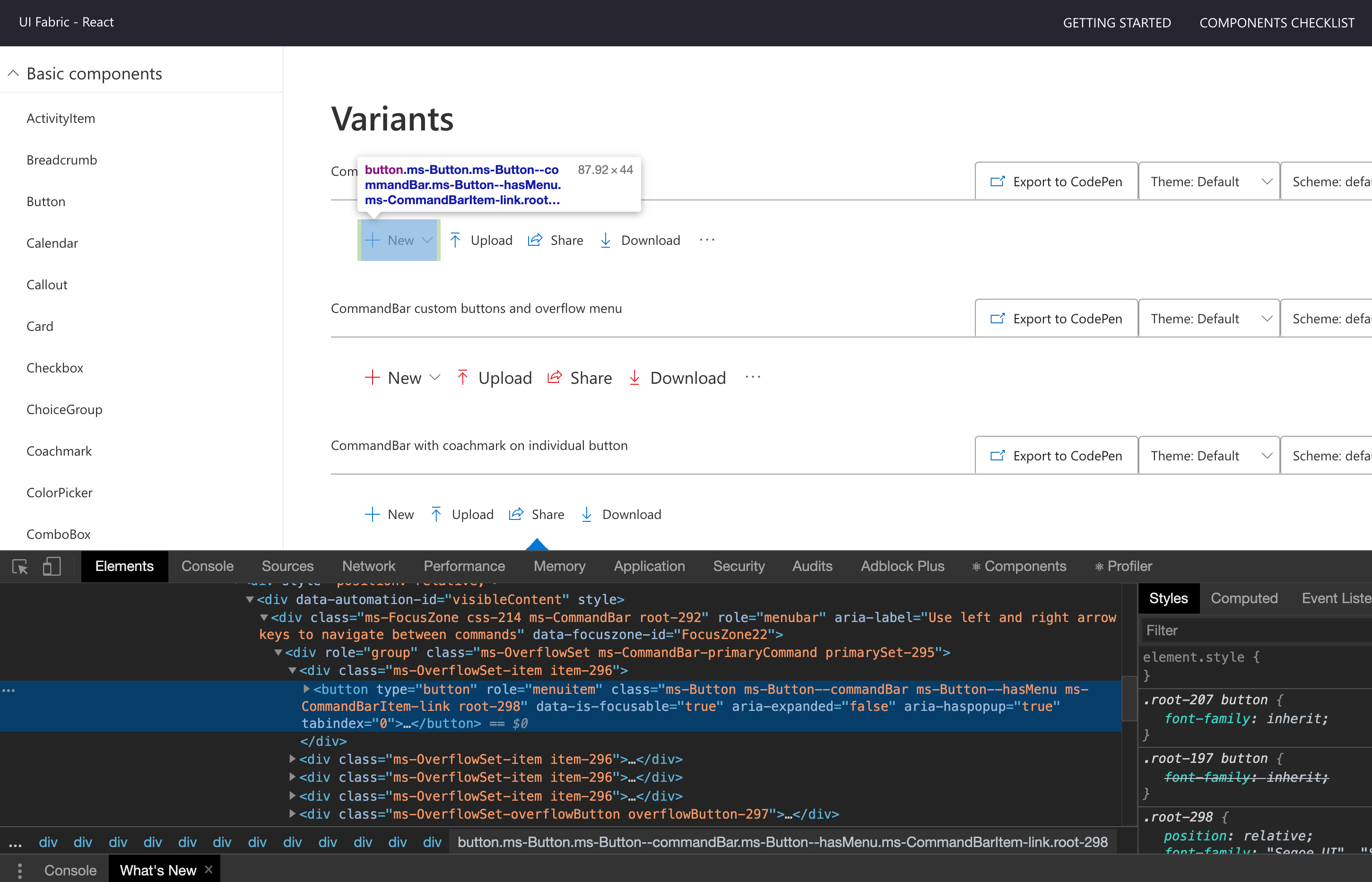Click the blue plus New icon in coachmark CommandBar
Screen dimensions: 1372x882
(x=373, y=514)
